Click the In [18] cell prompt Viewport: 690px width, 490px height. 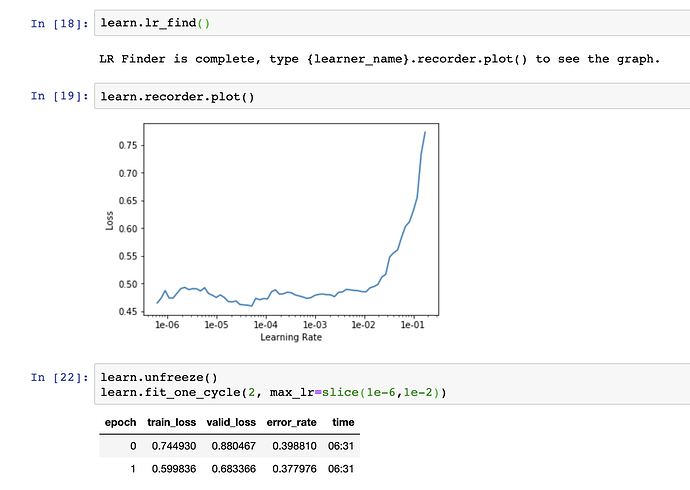tap(59, 22)
